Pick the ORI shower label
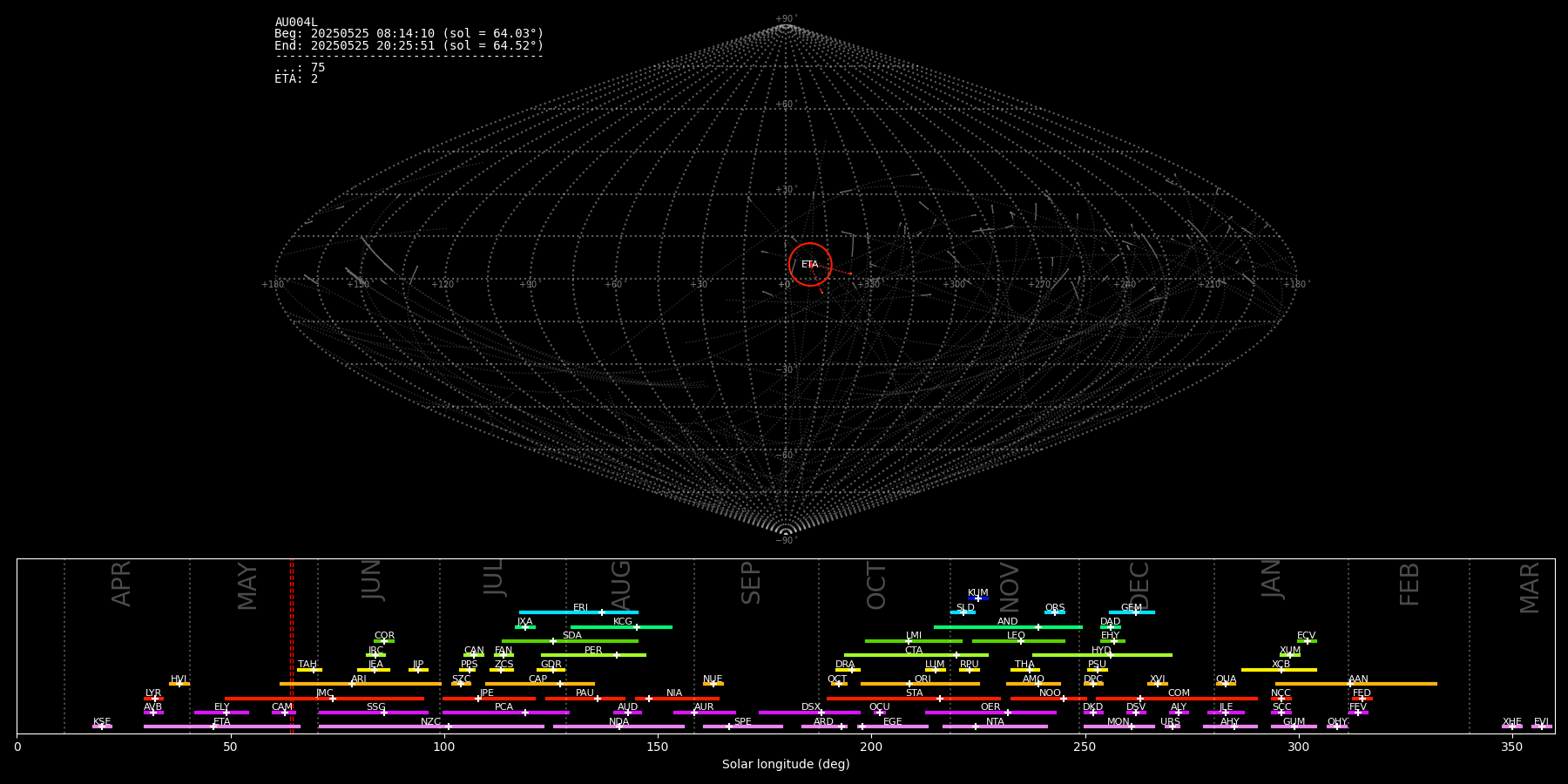This screenshot has width=1568, height=784. click(923, 679)
